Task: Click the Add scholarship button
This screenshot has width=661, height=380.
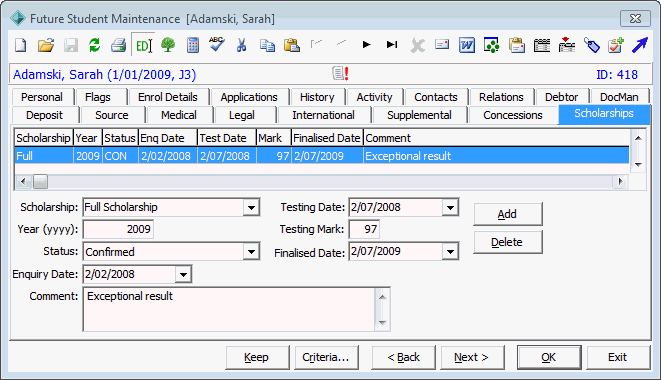Action: click(x=507, y=214)
